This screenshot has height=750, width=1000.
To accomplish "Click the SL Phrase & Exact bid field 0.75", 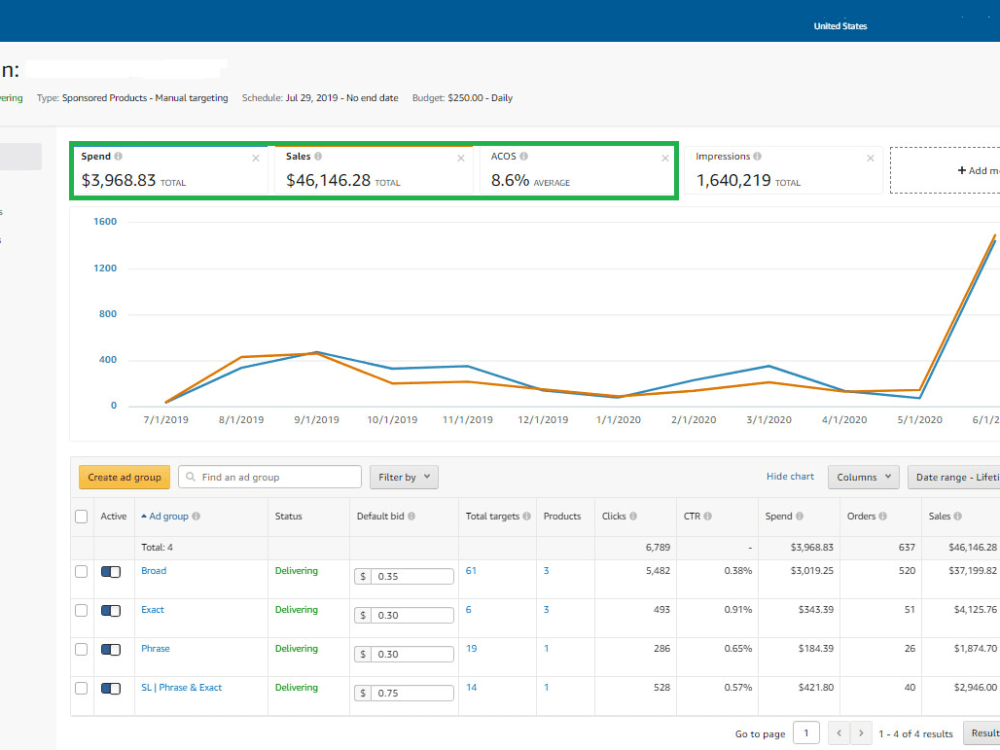I will (x=412, y=693).
